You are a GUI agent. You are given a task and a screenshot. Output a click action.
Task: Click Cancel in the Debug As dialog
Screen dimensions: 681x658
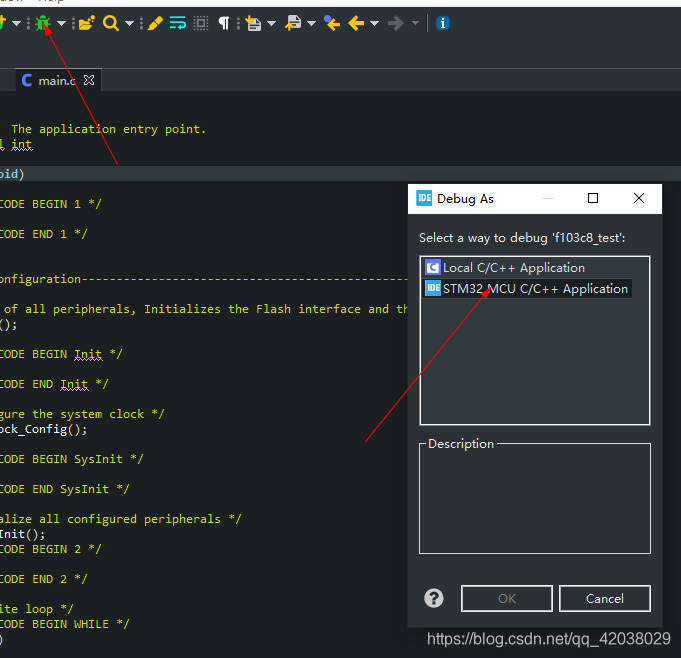click(x=605, y=598)
